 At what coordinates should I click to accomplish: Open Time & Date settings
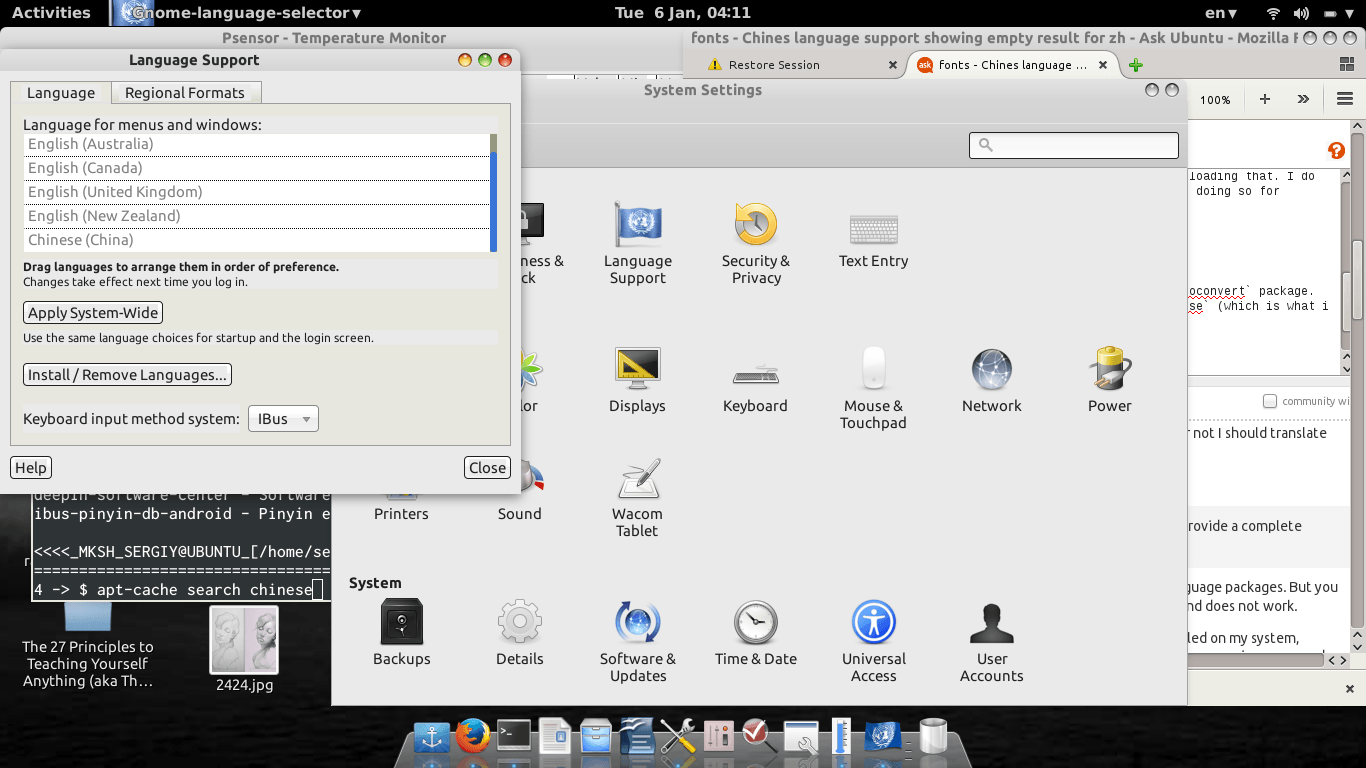[x=755, y=633]
